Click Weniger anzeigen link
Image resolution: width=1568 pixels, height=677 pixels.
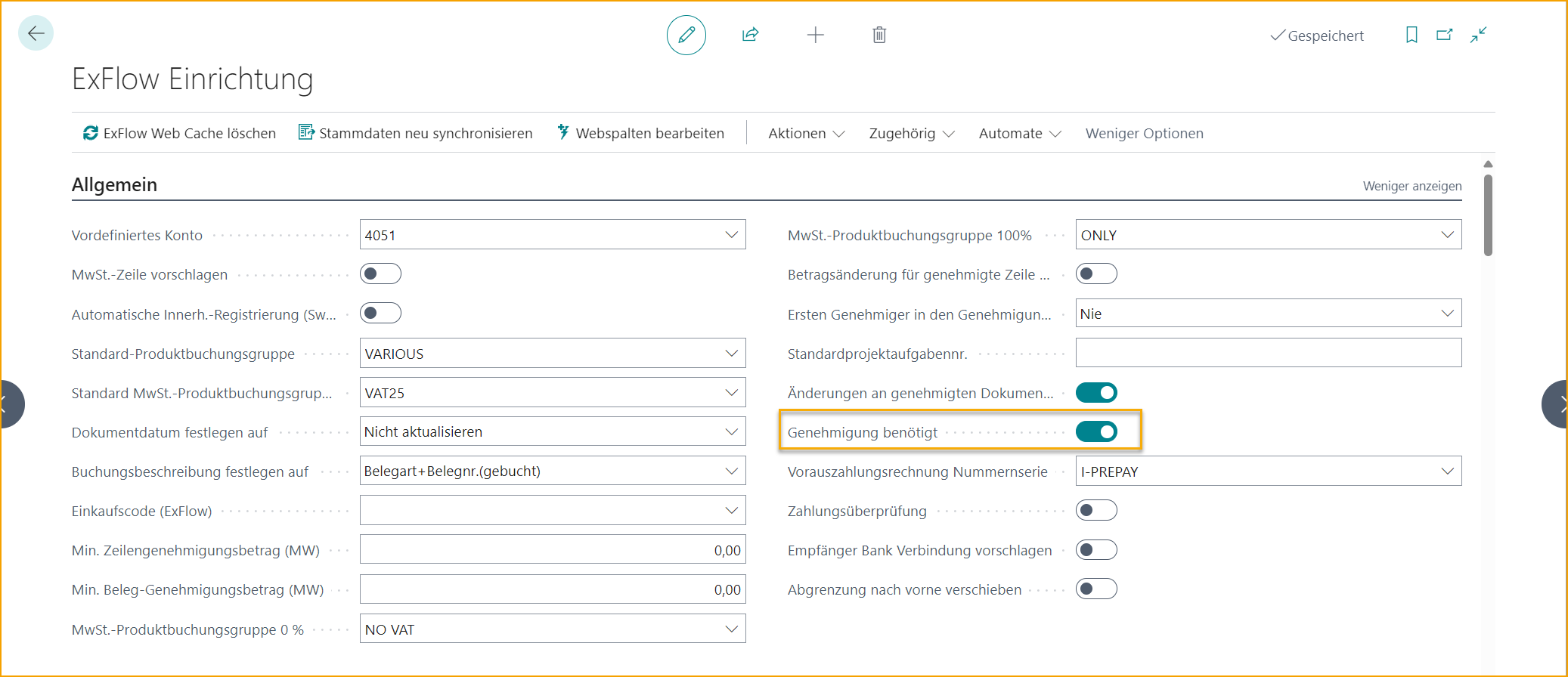click(x=1412, y=186)
